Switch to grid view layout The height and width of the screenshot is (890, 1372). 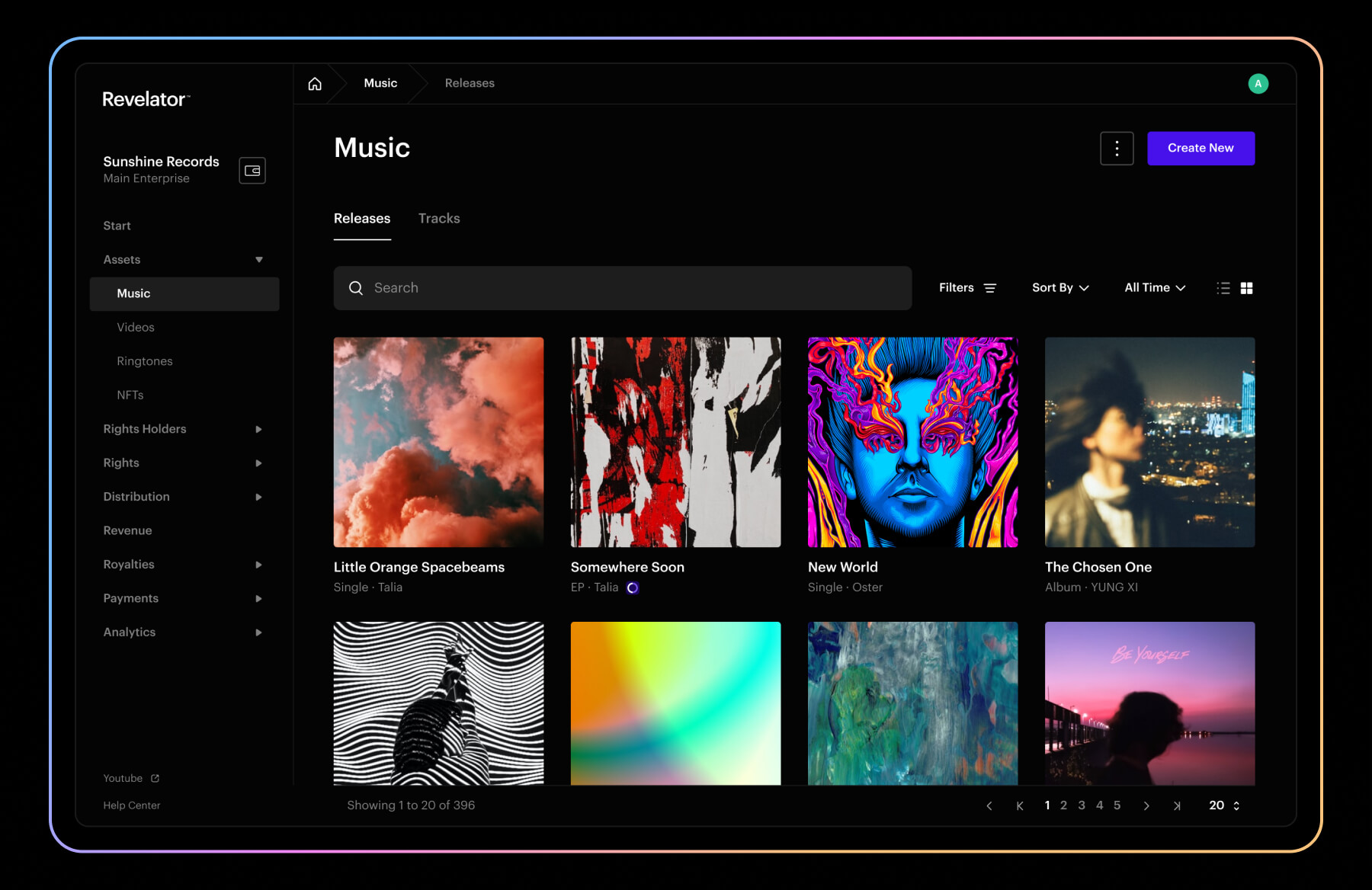coord(1247,288)
